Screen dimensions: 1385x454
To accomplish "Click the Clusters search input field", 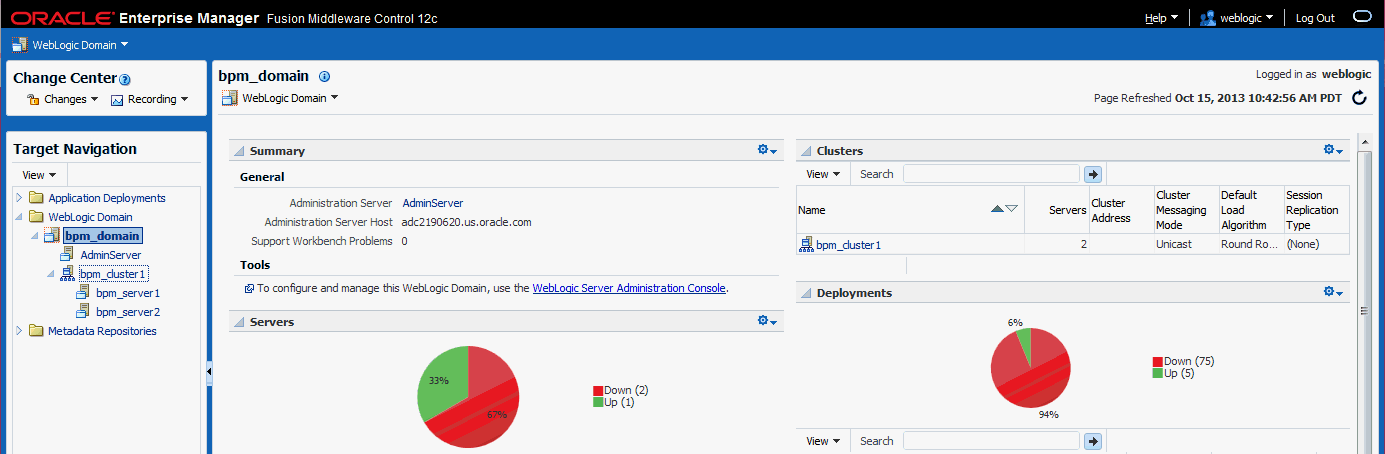I will [x=991, y=174].
